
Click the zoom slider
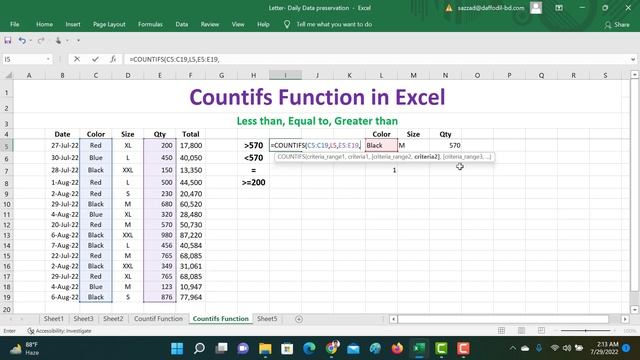click(585, 331)
